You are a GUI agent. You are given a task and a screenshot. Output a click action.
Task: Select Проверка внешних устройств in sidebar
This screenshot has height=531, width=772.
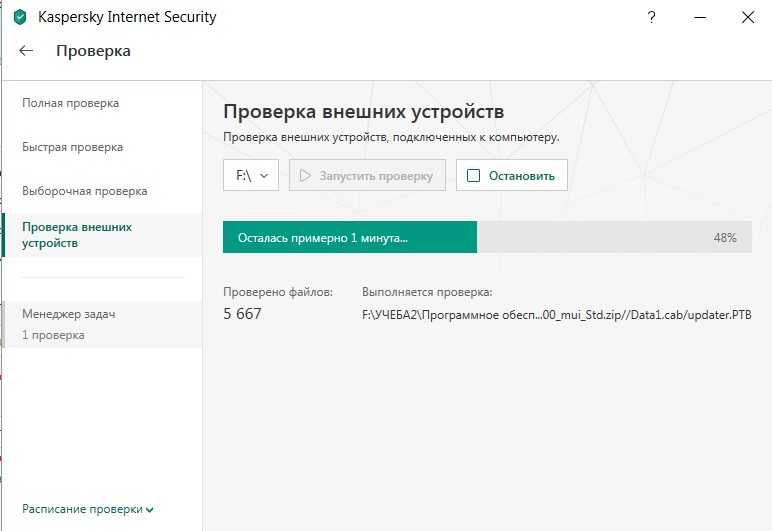pyautogui.click(x=102, y=235)
